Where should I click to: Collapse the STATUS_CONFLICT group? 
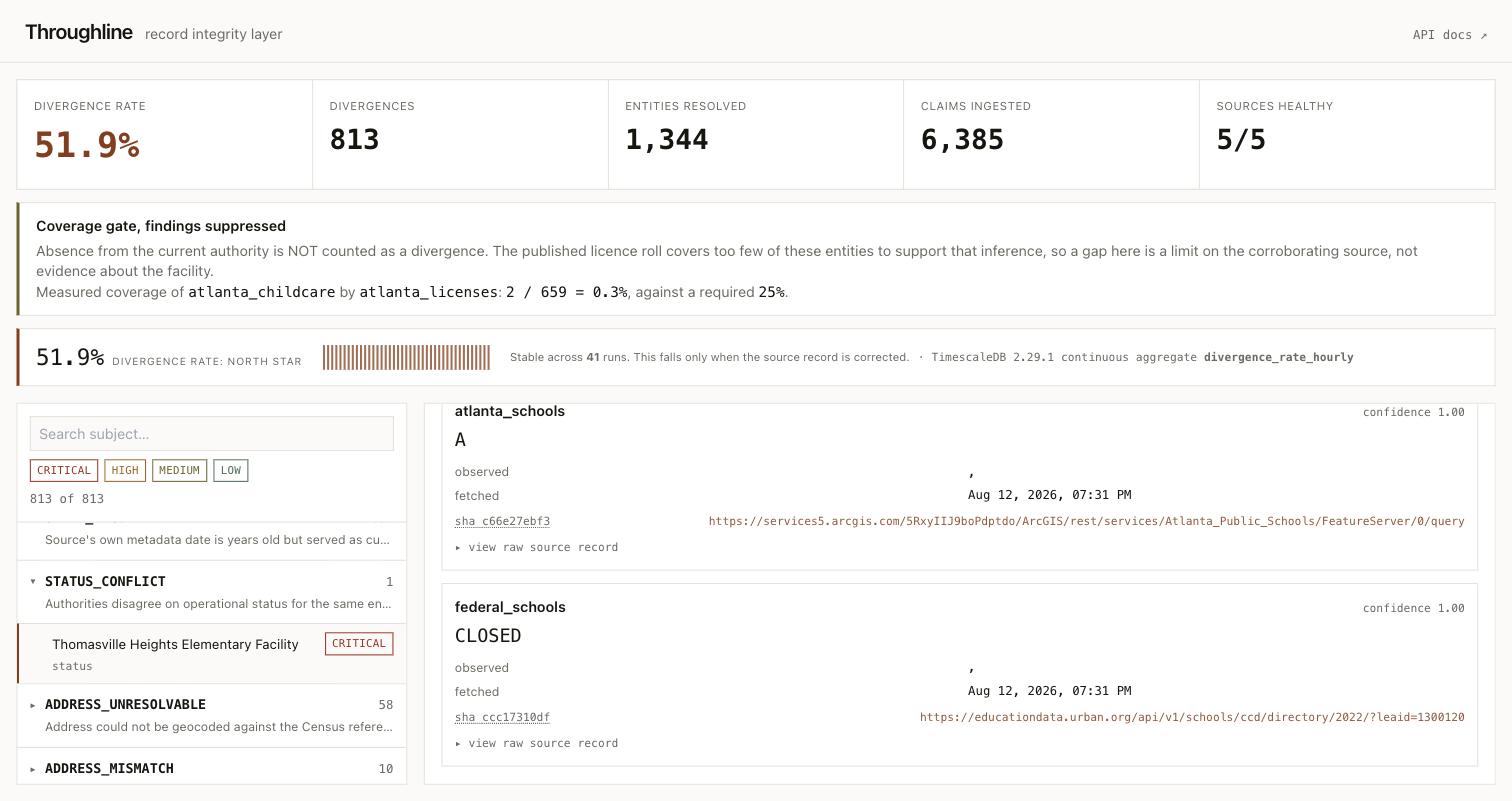click(x=212, y=592)
